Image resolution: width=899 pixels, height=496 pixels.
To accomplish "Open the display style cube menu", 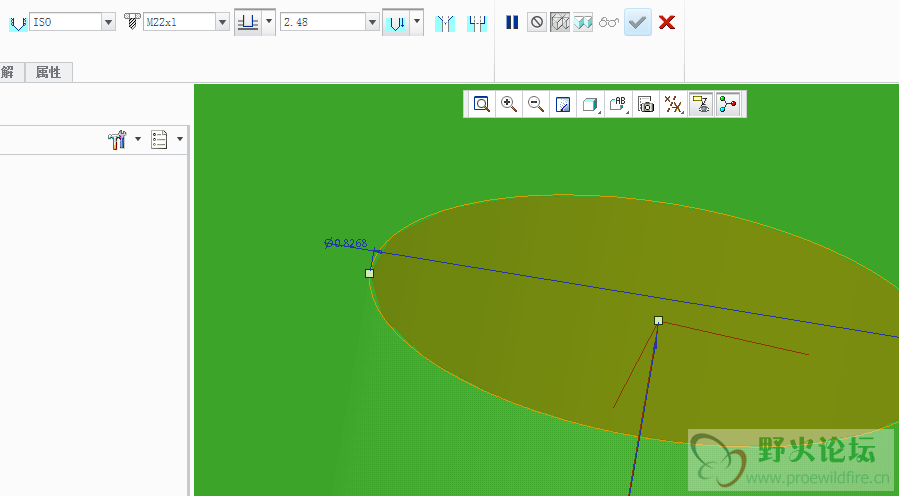I will pos(591,104).
